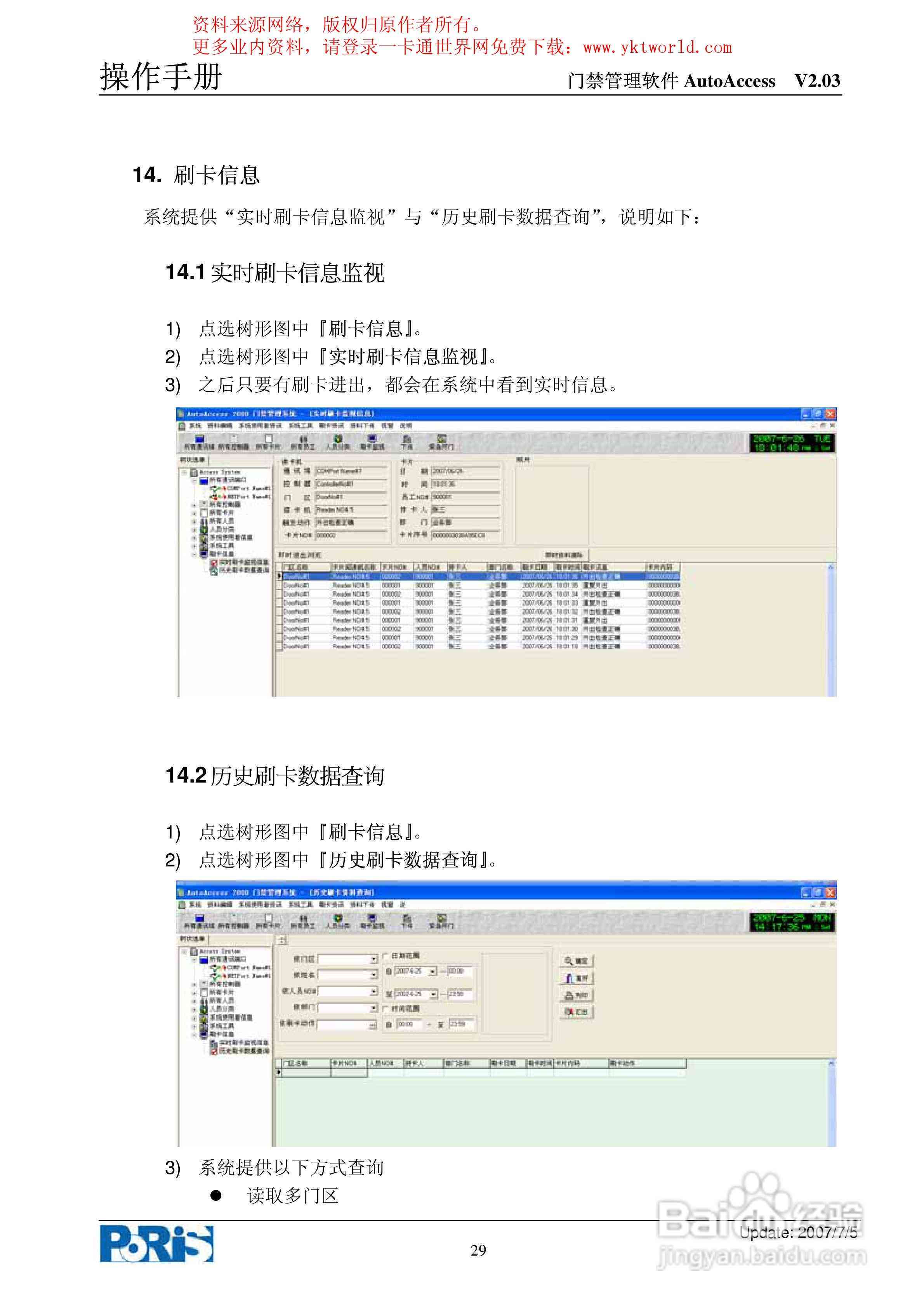Click 持卡人 column header in history results table

coord(423,1064)
